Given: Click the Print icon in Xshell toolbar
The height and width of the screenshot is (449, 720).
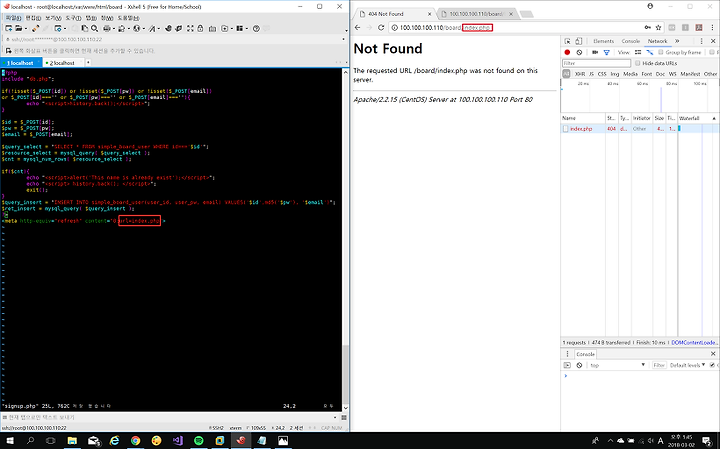Looking at the screenshot, I should [x=107, y=28].
